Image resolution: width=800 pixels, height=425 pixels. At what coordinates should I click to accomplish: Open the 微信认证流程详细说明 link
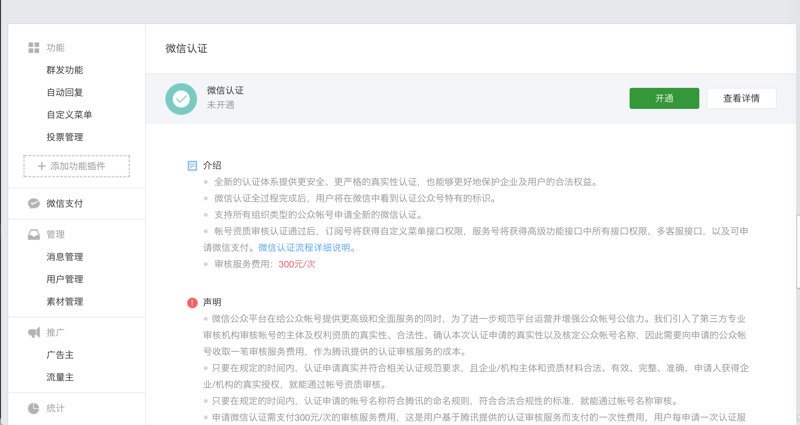click(304, 247)
